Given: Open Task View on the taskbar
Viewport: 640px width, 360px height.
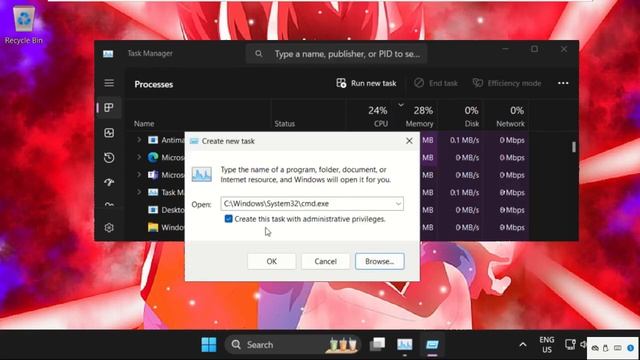Looking at the screenshot, I should 378,344.
